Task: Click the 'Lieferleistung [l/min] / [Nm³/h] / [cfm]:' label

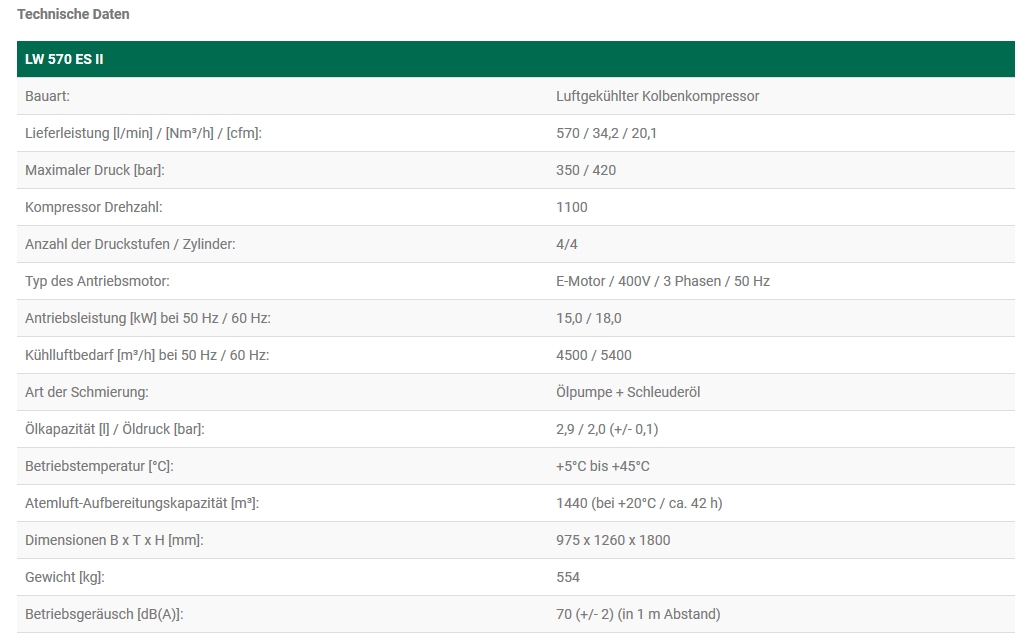Action: pos(143,133)
